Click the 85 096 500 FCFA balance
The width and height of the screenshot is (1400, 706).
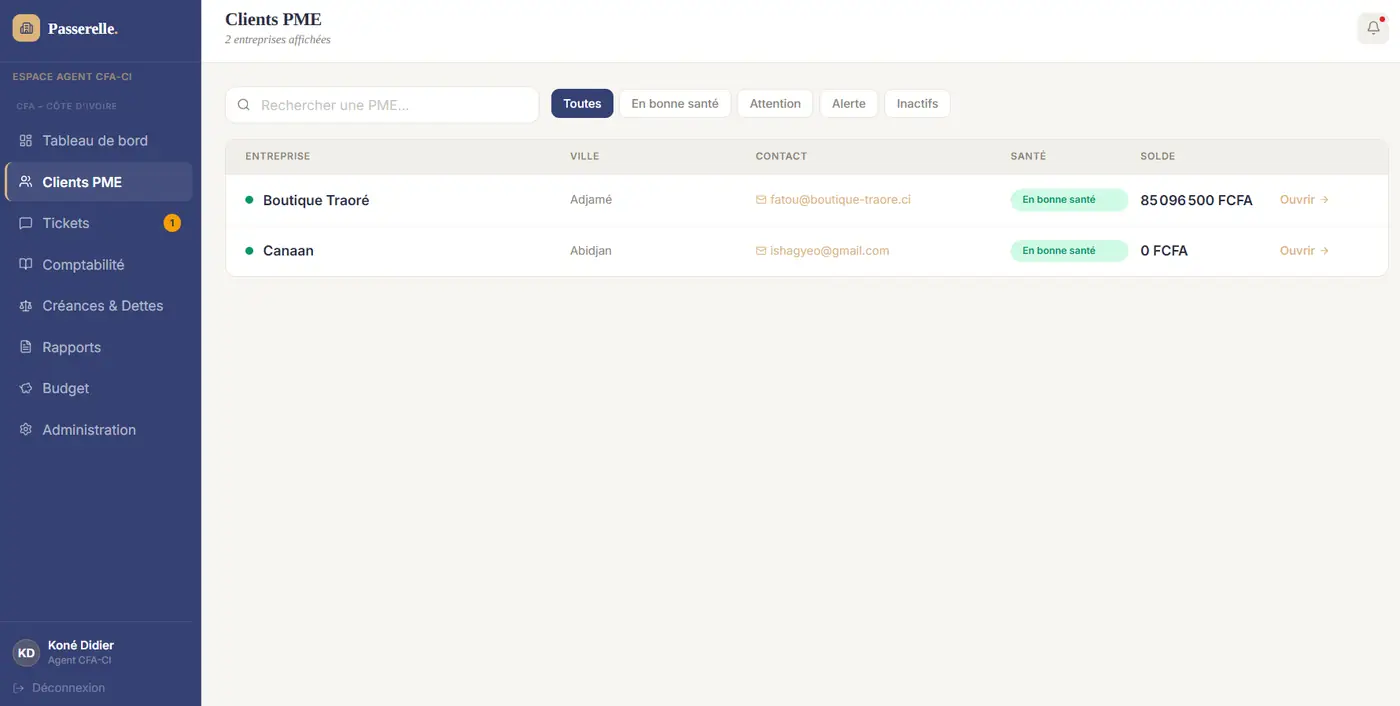(1196, 200)
